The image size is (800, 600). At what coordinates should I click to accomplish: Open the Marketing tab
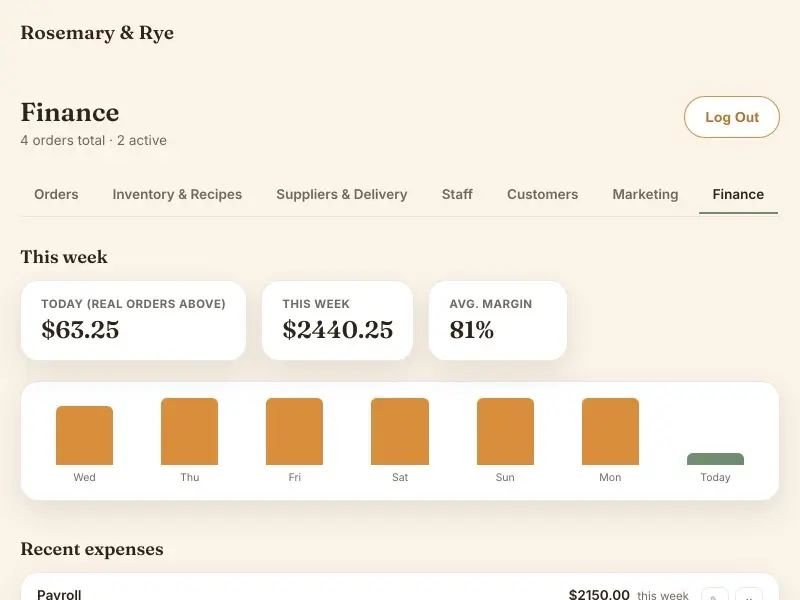(645, 194)
